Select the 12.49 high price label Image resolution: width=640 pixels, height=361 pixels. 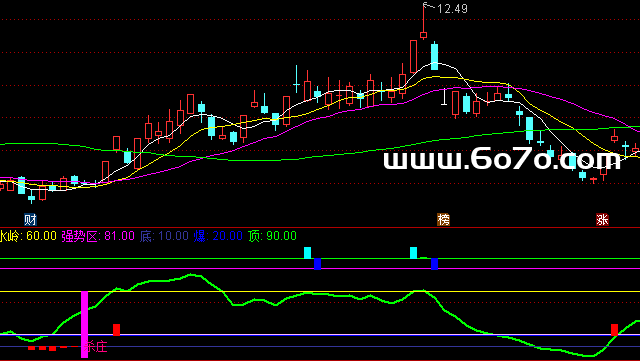pyautogui.click(x=452, y=9)
